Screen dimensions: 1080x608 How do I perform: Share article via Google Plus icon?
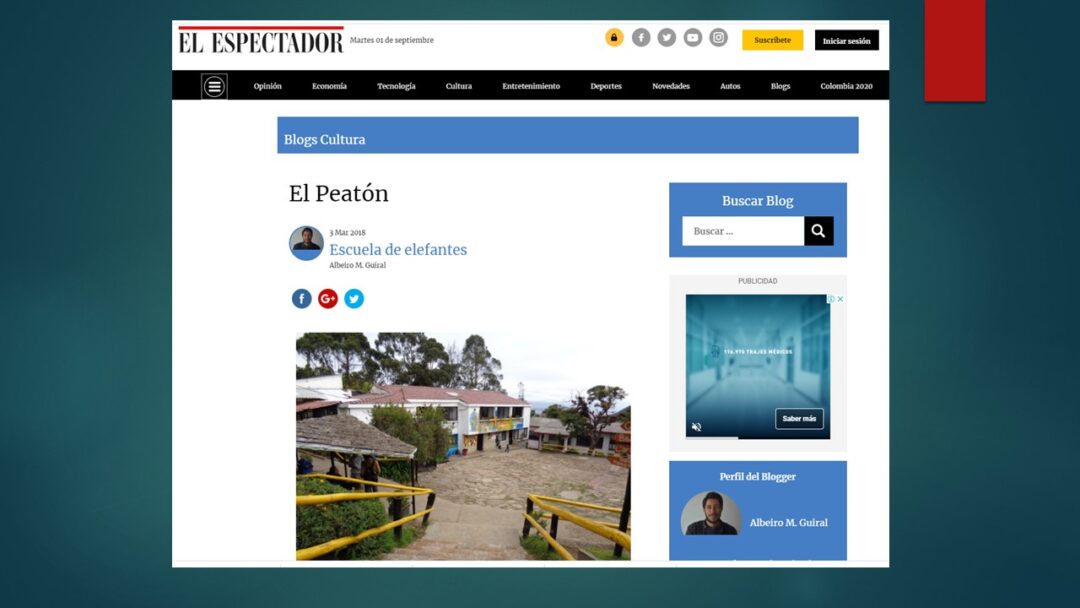[x=328, y=298]
